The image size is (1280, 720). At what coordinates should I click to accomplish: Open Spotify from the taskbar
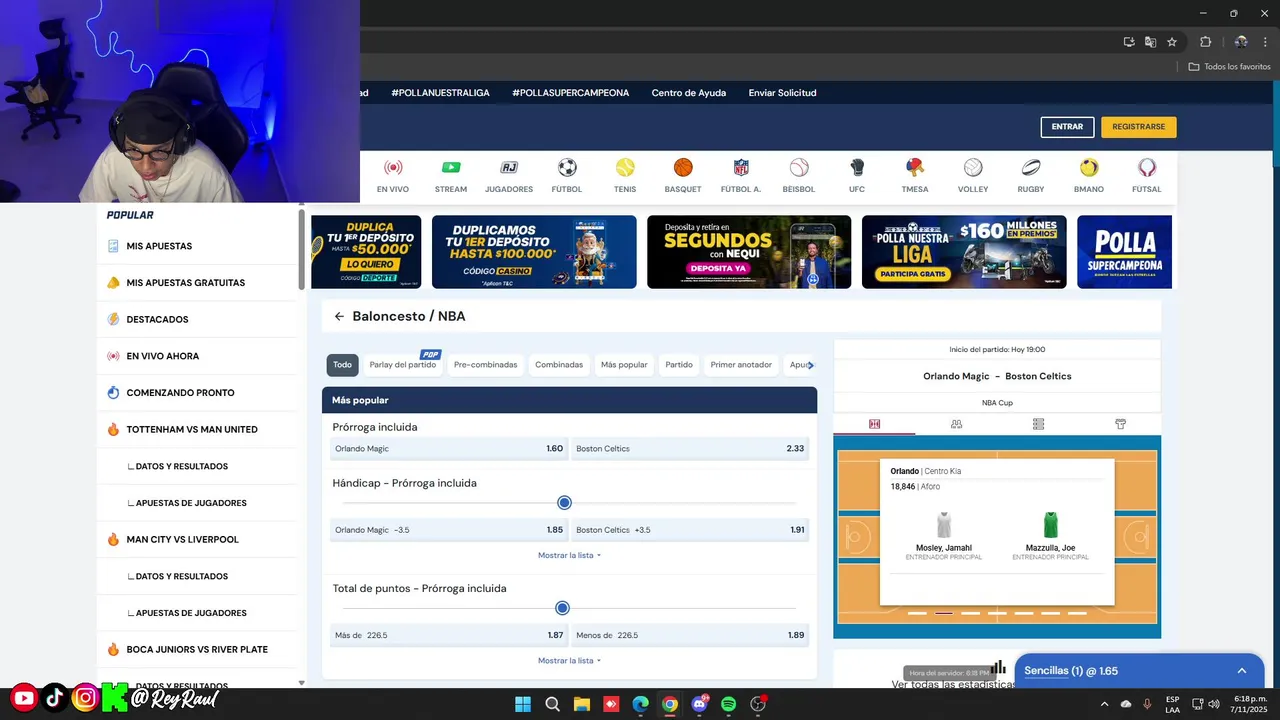point(729,704)
